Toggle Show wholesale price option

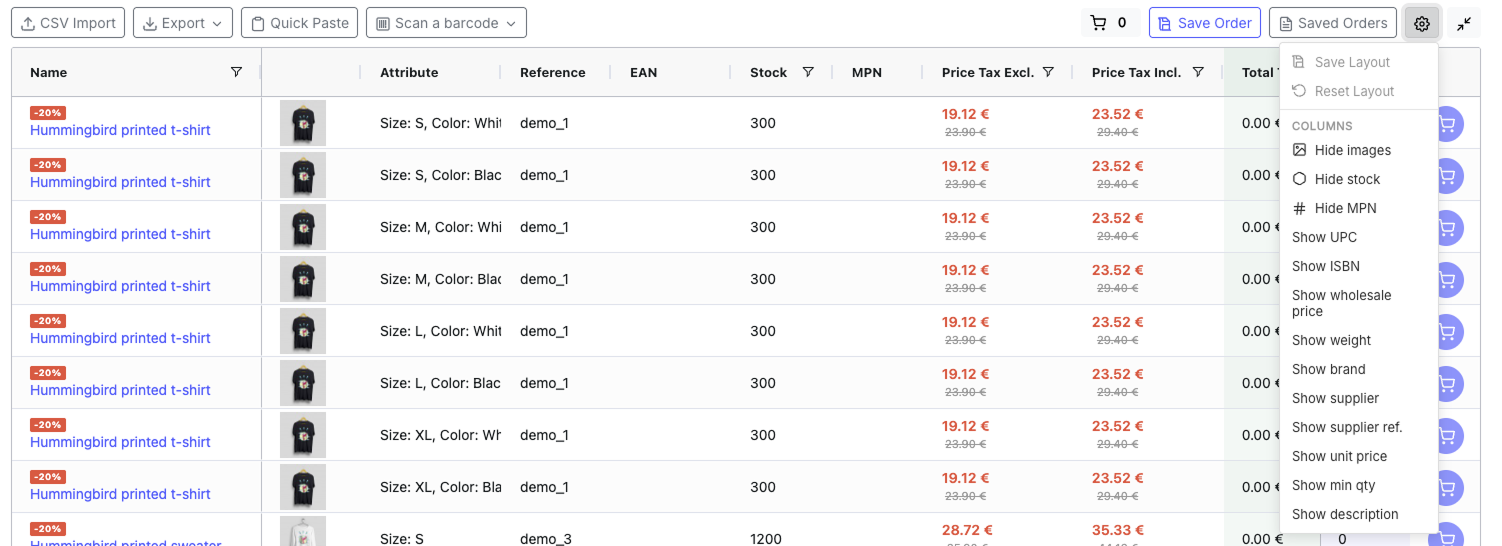coord(1359,303)
